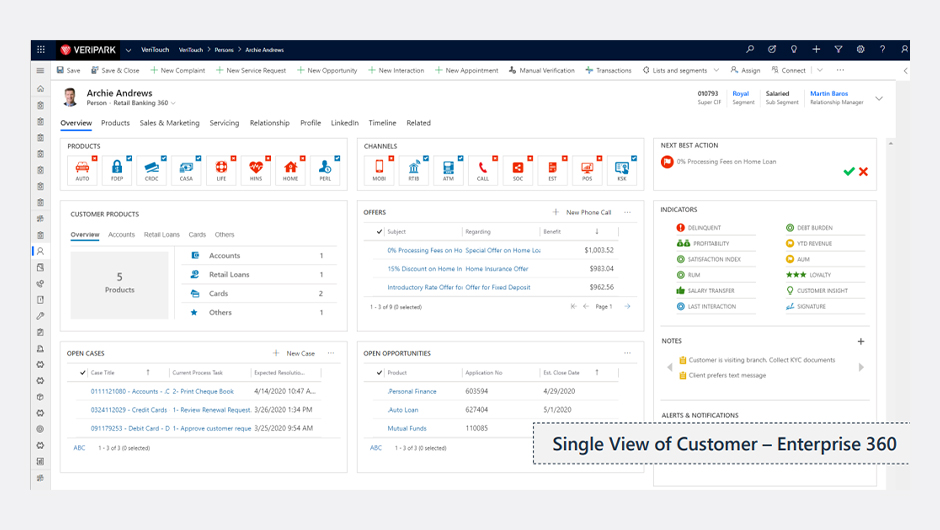The image size is (940, 530).
Task: Click the search magnifier in top bar
Action: (x=750, y=49)
